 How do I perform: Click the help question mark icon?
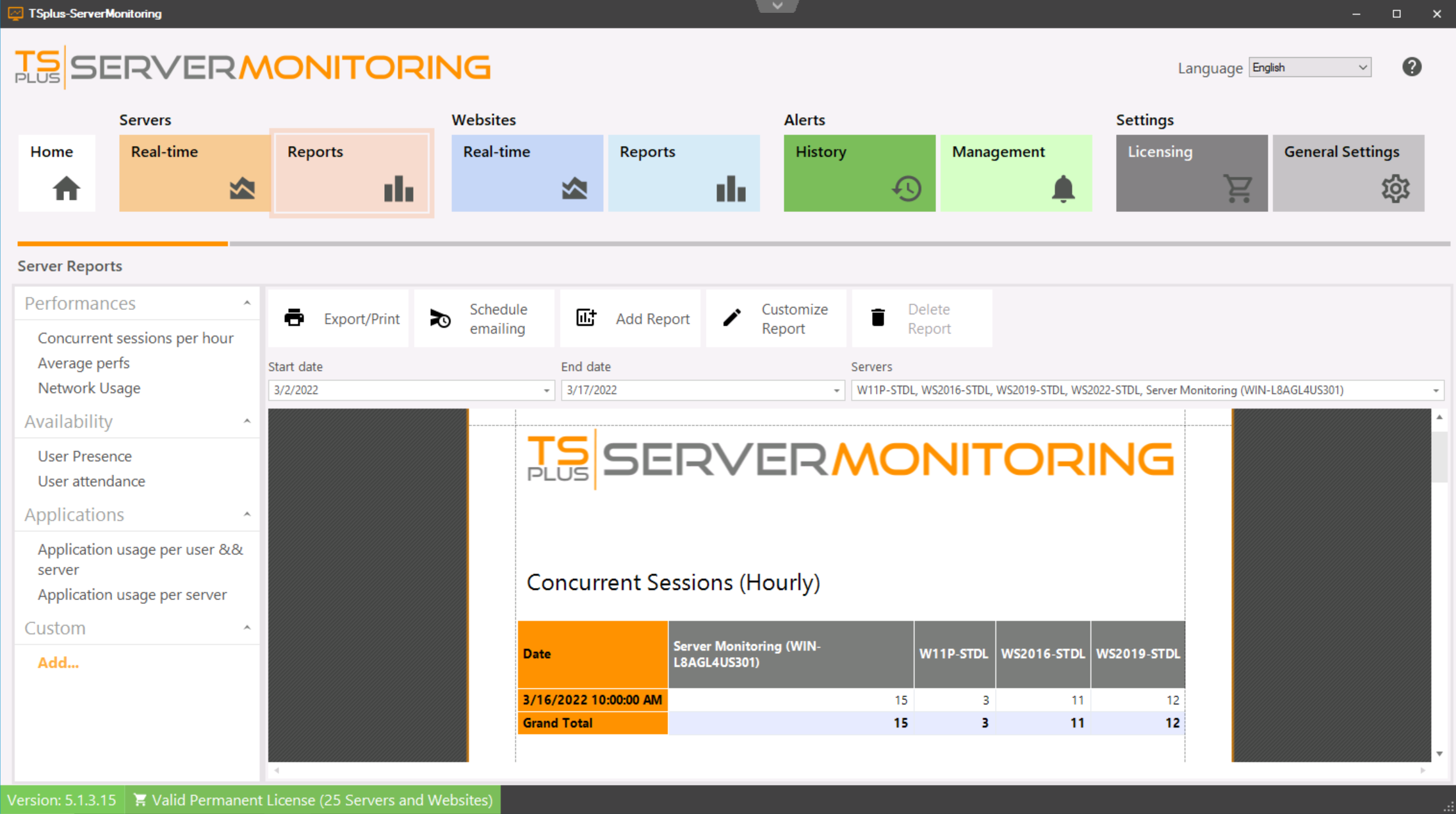tap(1411, 67)
